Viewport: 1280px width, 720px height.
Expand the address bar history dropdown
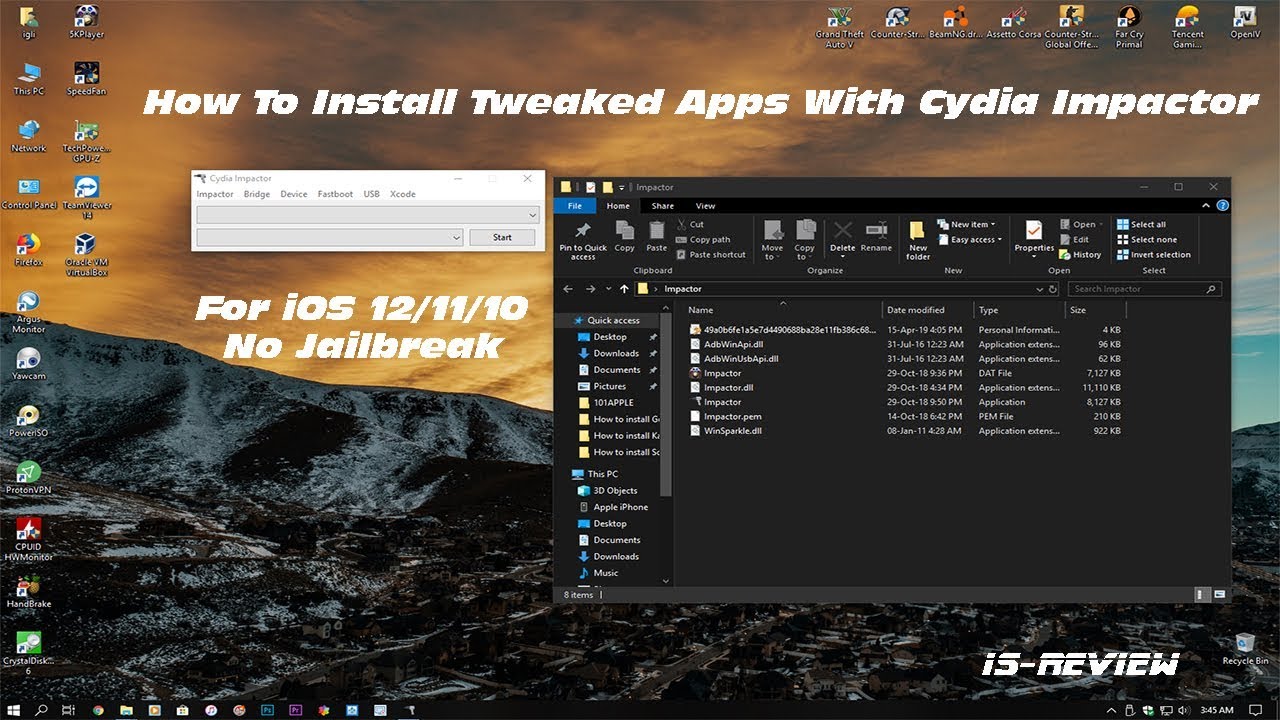pyautogui.click(x=1040, y=289)
